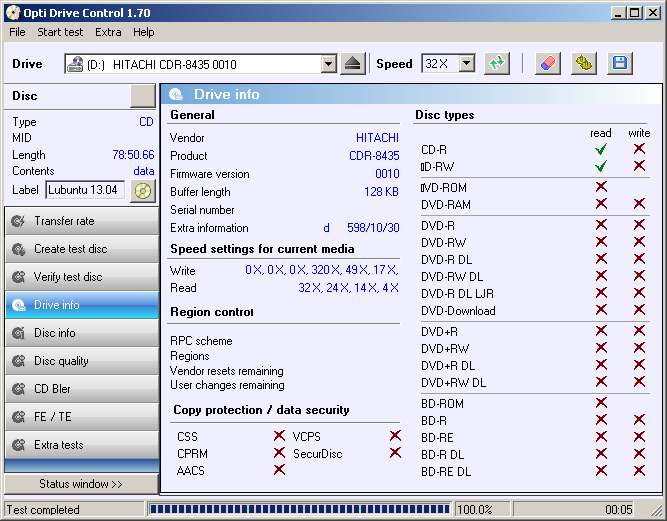Click the disc Type value CD
The image size is (667, 521).
(146, 122)
